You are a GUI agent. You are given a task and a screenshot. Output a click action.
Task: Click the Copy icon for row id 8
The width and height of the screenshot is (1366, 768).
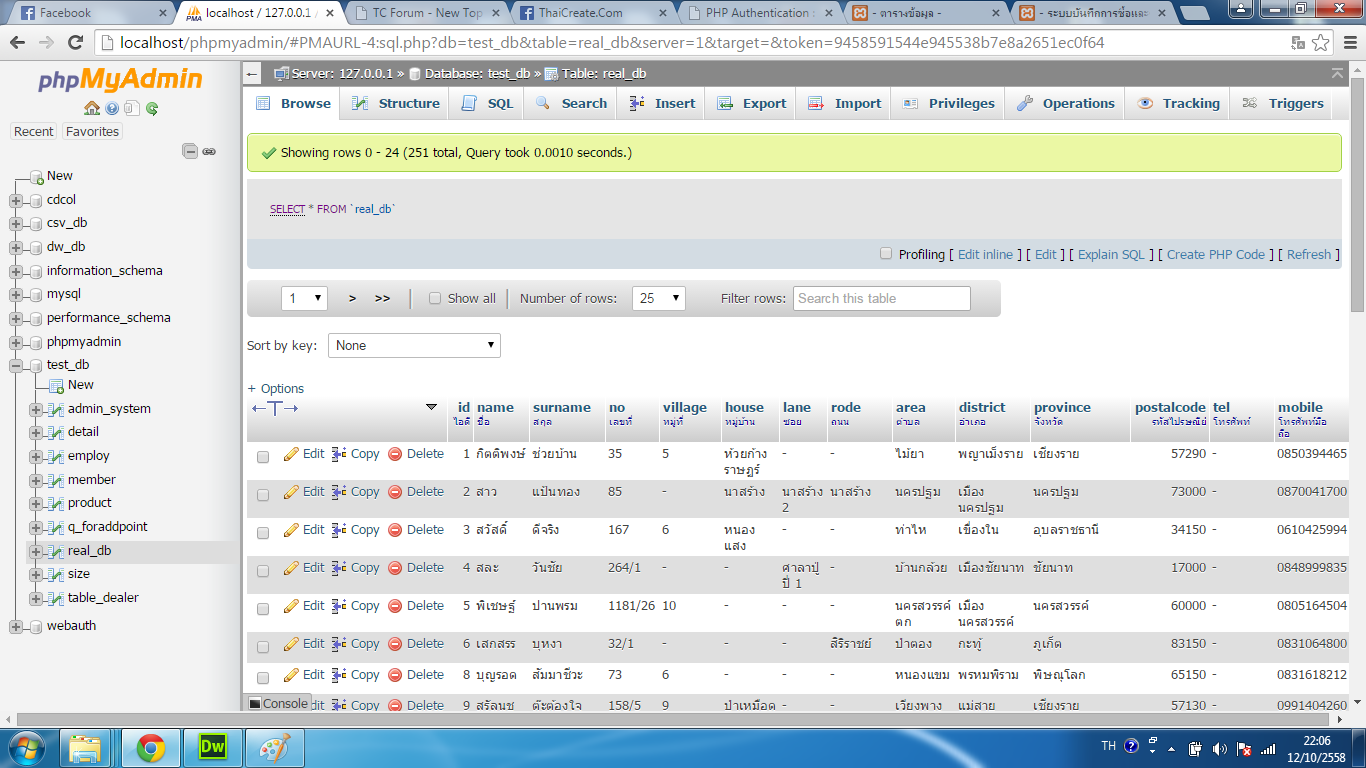[339, 675]
